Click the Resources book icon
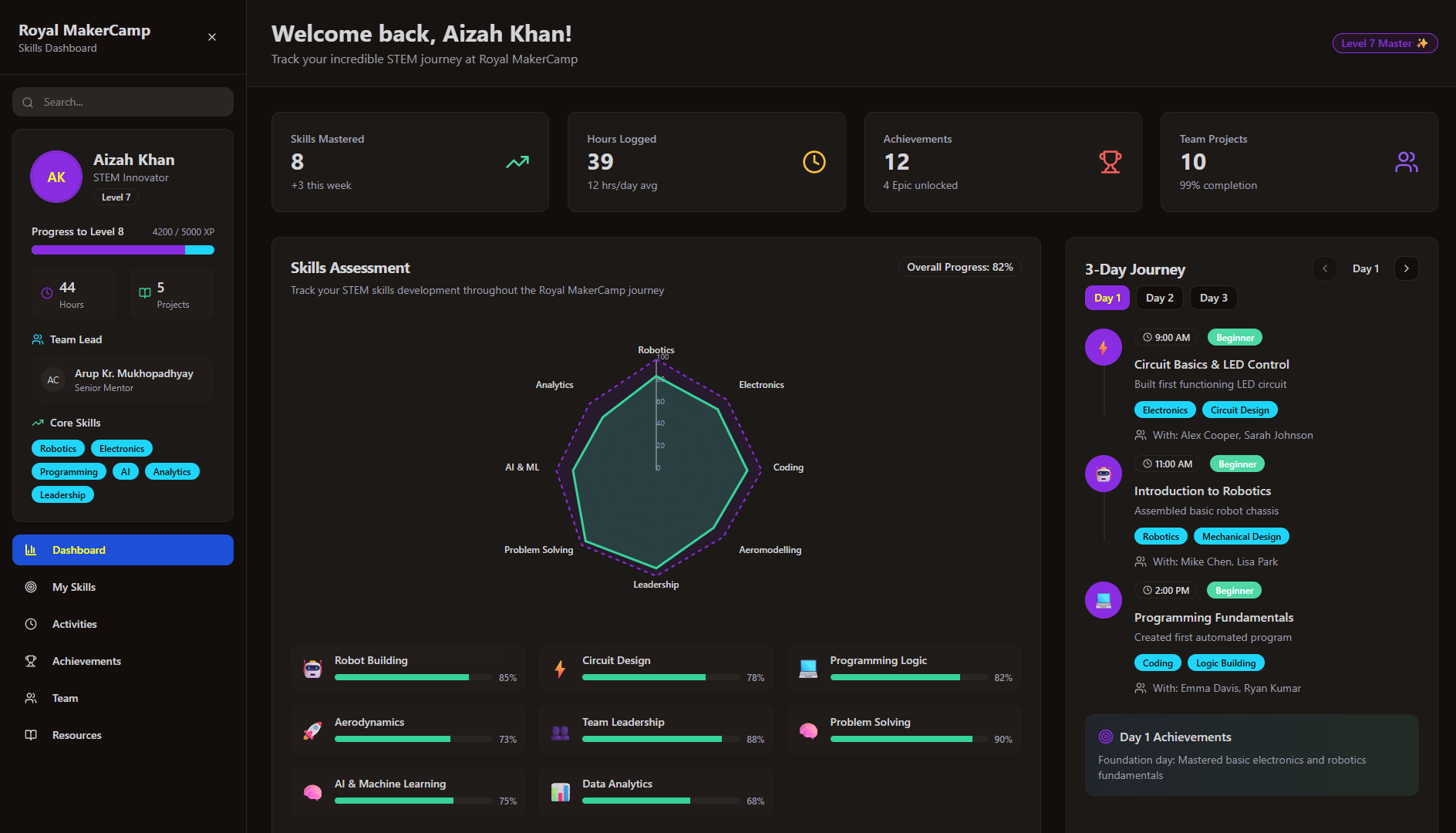1456x833 pixels. pos(31,734)
